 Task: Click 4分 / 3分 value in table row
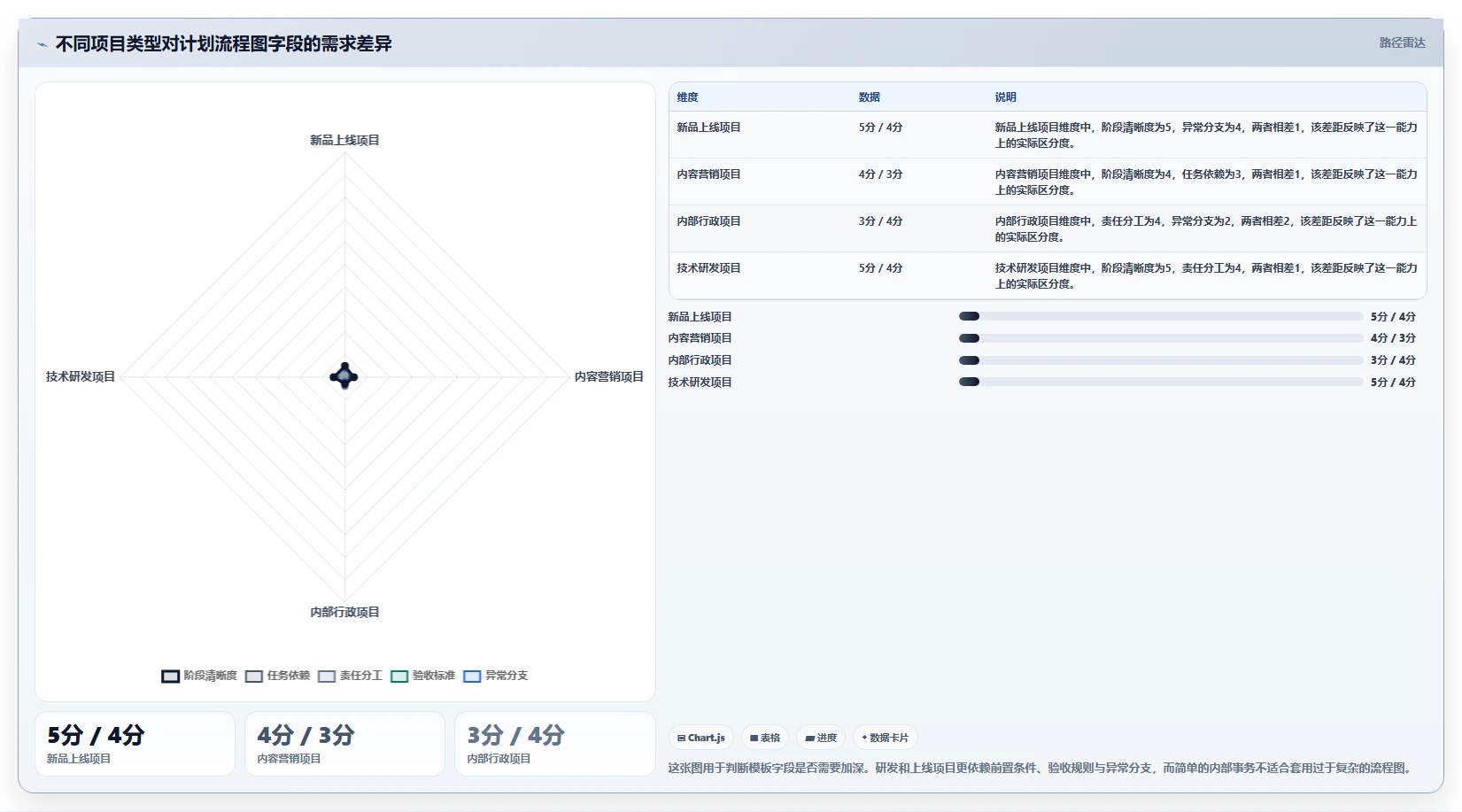click(880, 174)
